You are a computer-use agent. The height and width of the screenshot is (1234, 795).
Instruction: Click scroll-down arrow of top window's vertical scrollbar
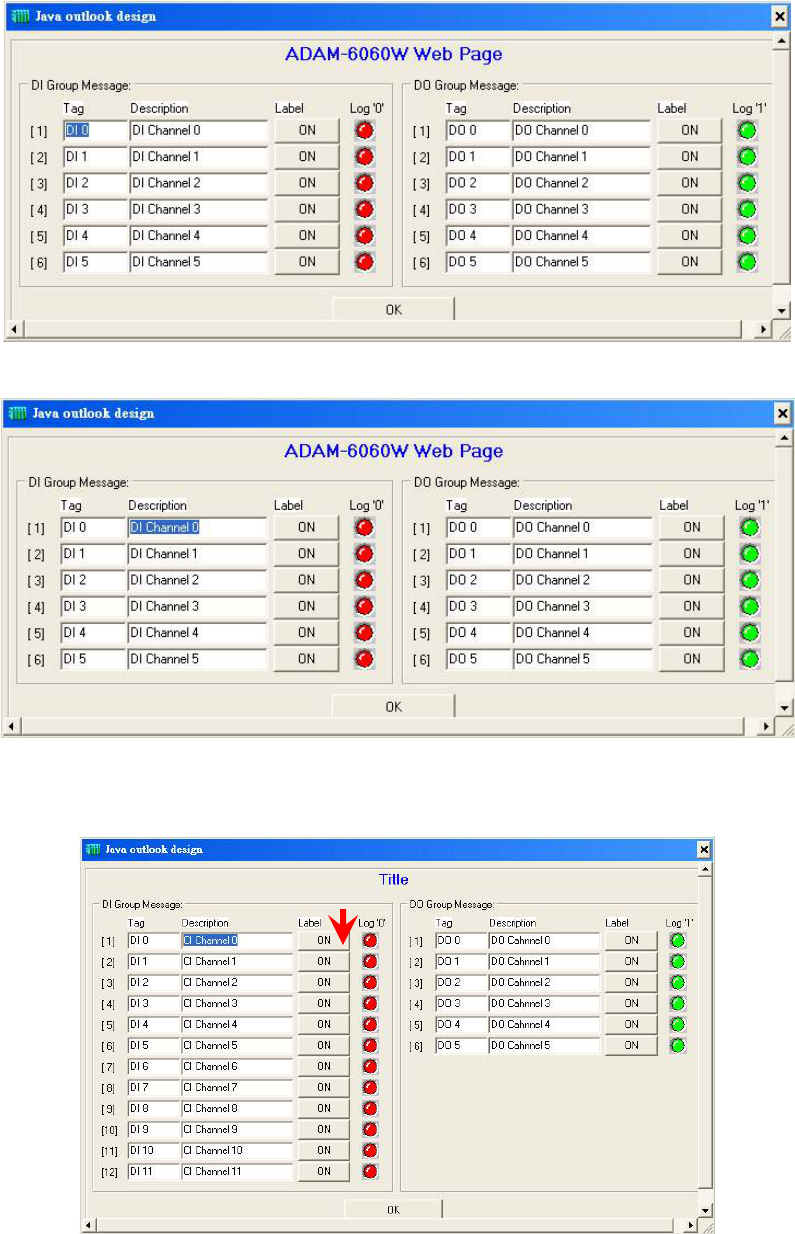[x=783, y=312]
